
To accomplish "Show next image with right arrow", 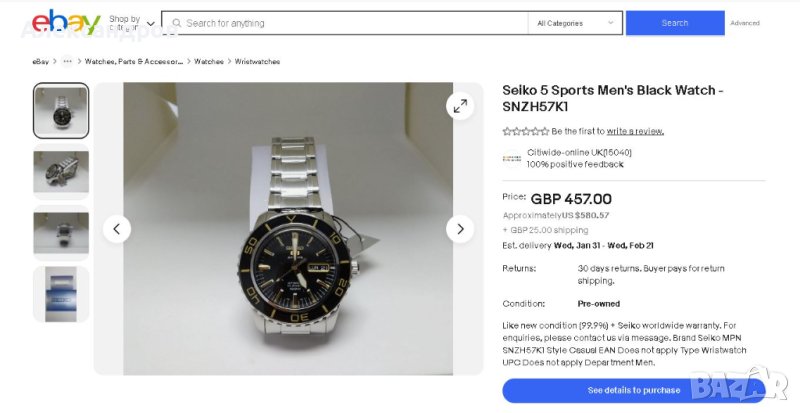I will (460, 229).
